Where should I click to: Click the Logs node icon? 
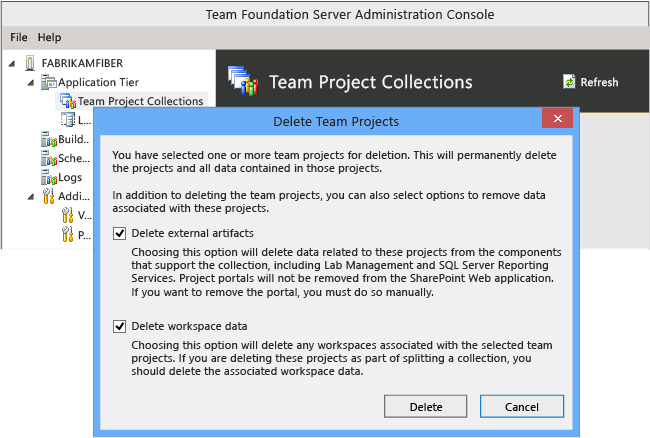(x=49, y=177)
